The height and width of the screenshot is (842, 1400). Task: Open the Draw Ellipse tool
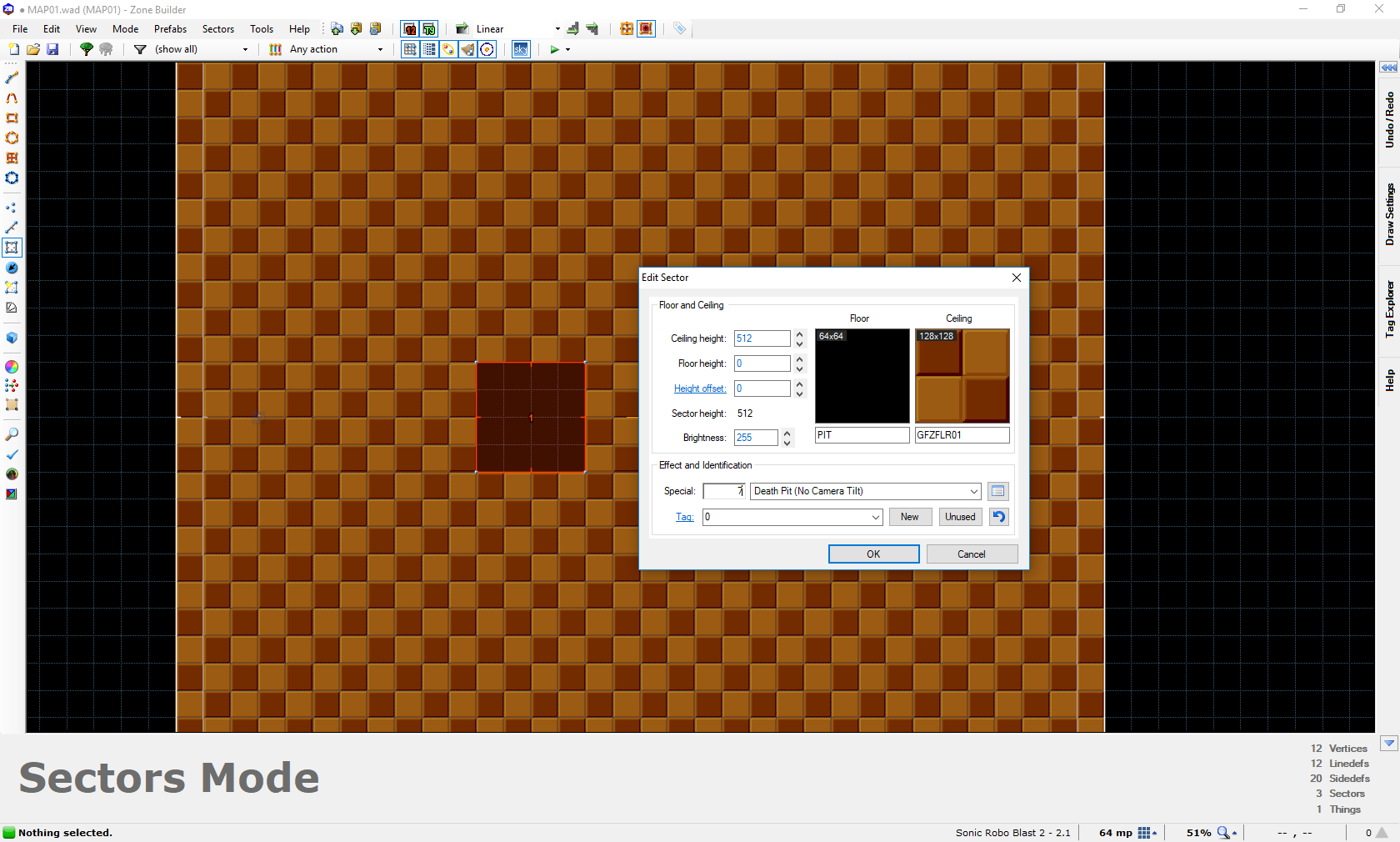[12, 138]
